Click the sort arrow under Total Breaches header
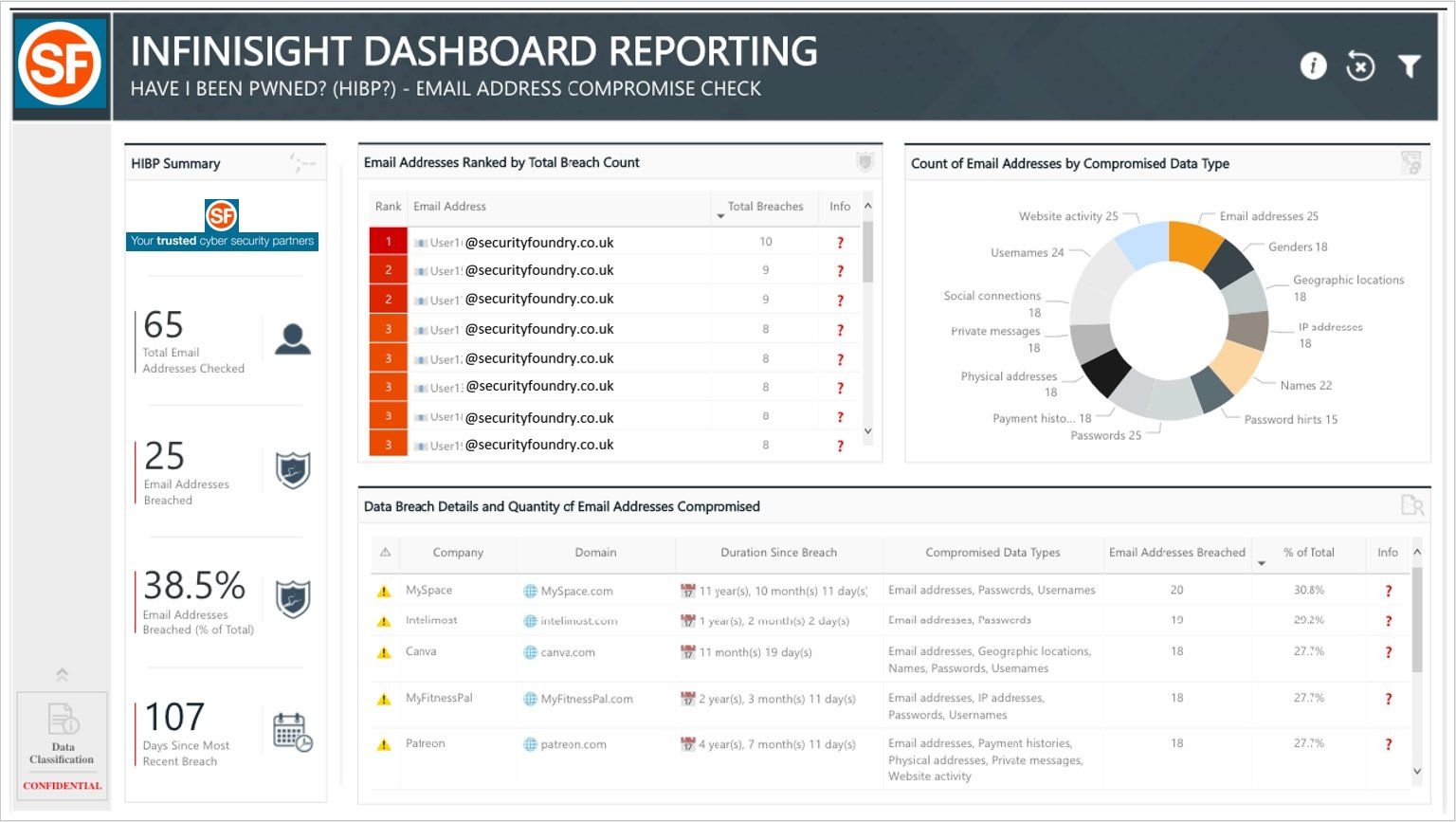The image size is (1456, 822). pos(720,216)
